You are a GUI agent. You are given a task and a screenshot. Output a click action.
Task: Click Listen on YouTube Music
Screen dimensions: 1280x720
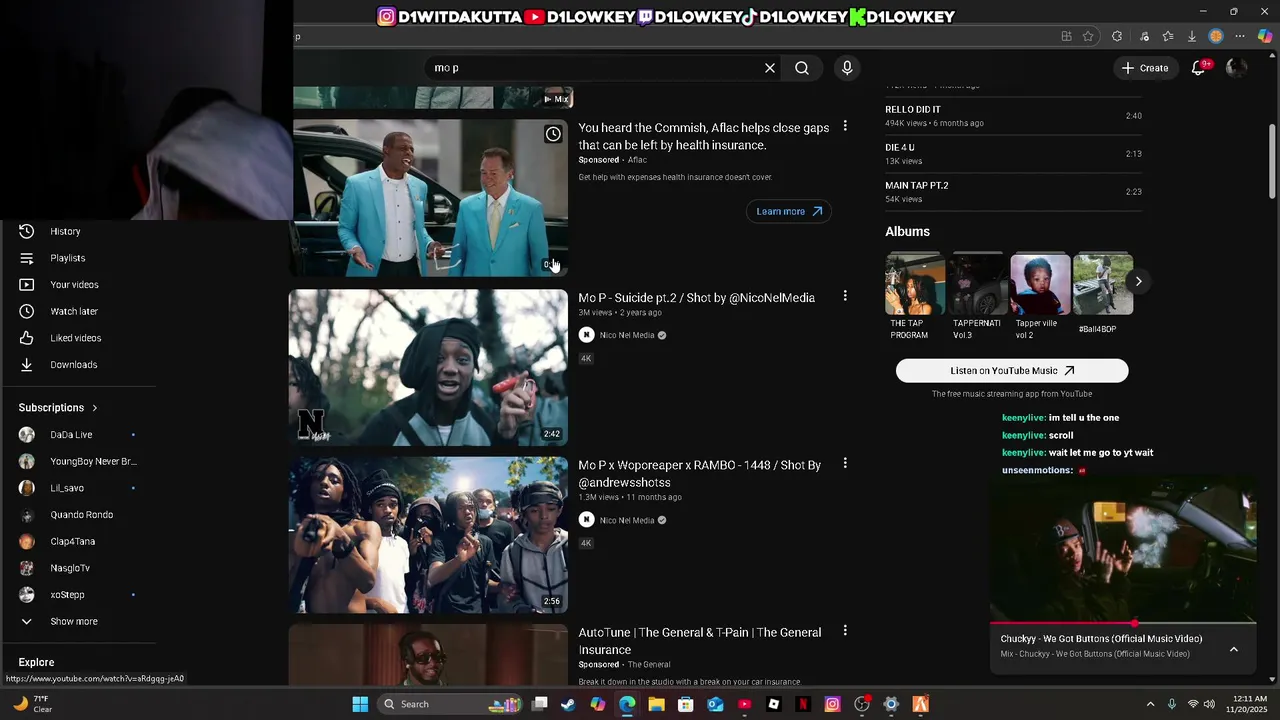1012,371
